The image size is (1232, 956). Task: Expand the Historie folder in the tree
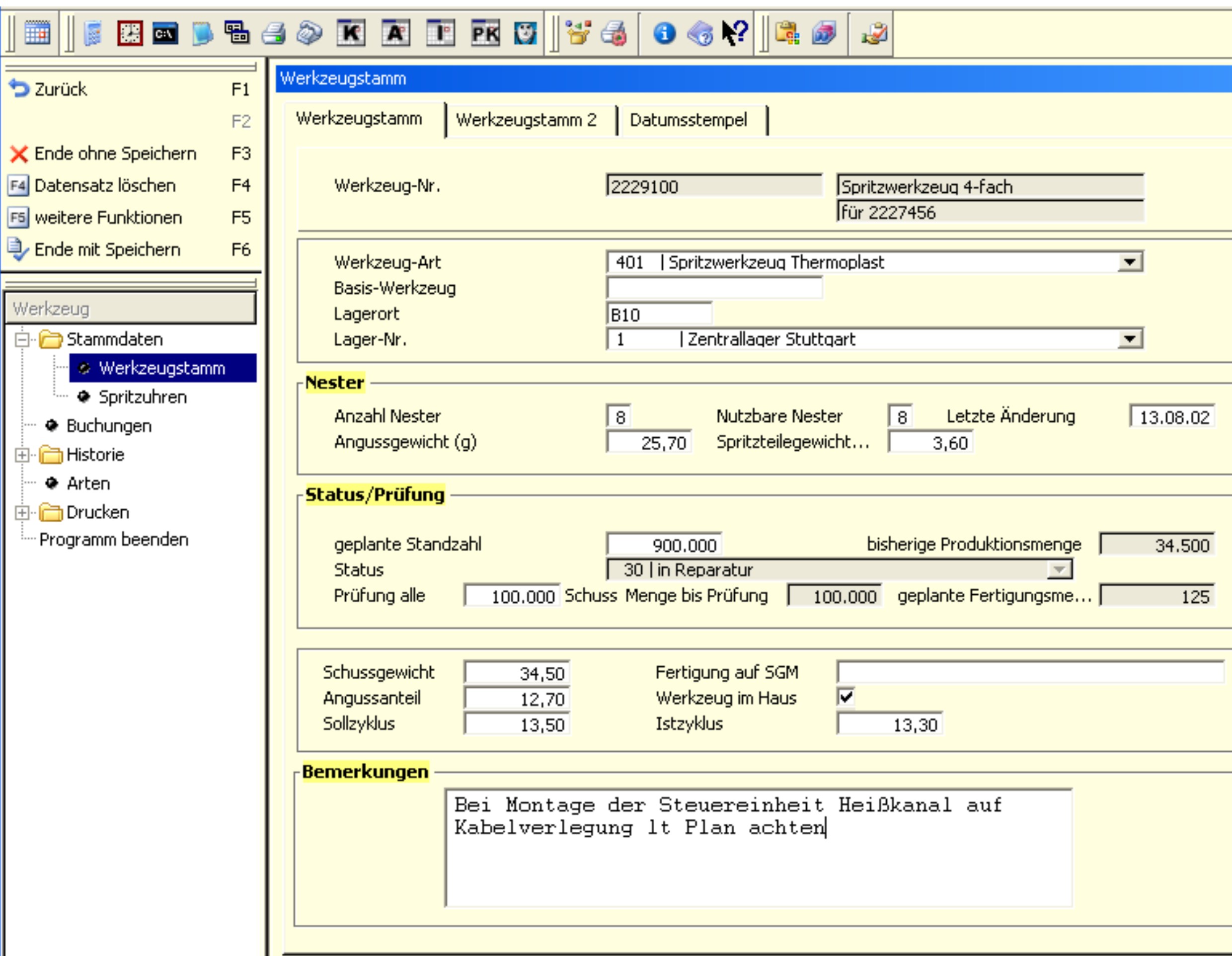coord(22,454)
